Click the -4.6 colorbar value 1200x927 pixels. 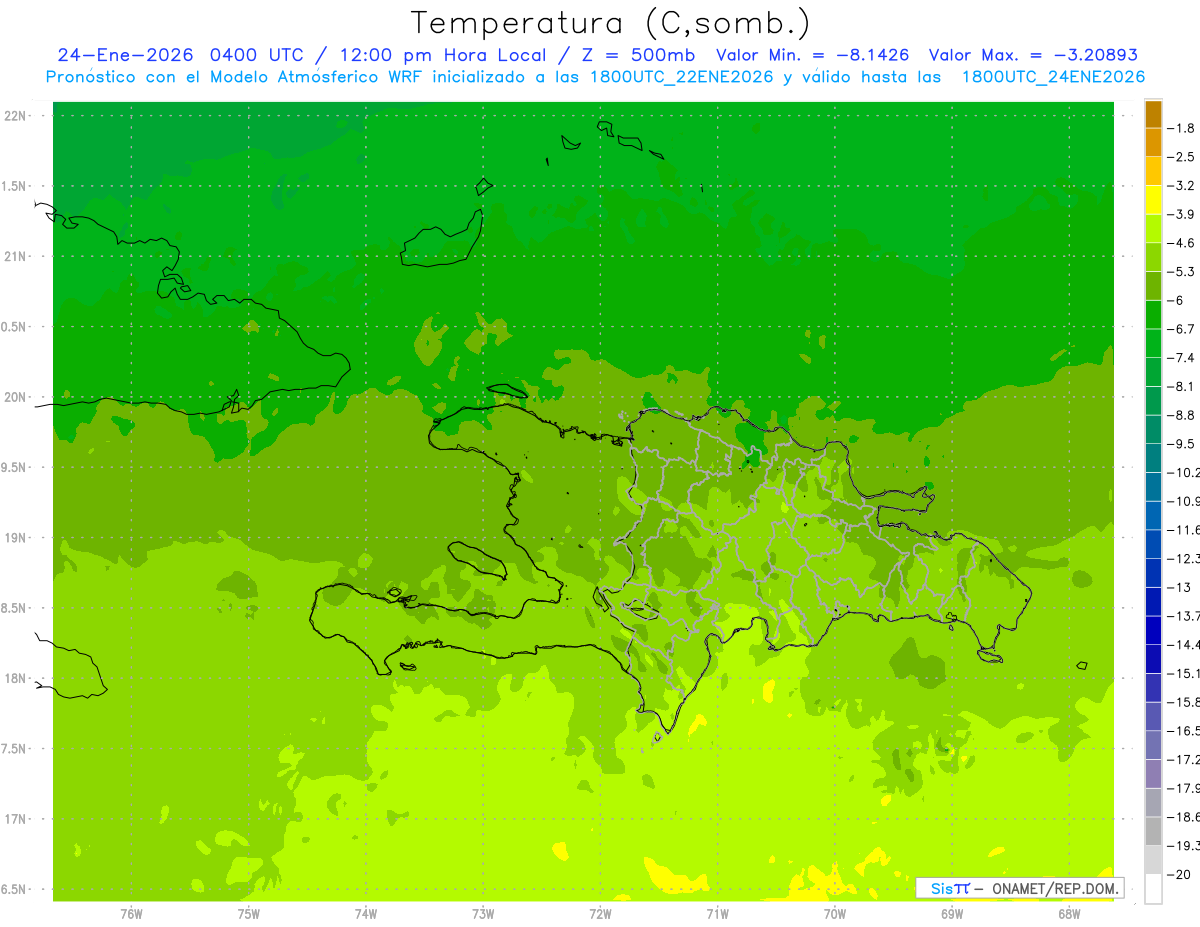pyautogui.click(x=1181, y=243)
